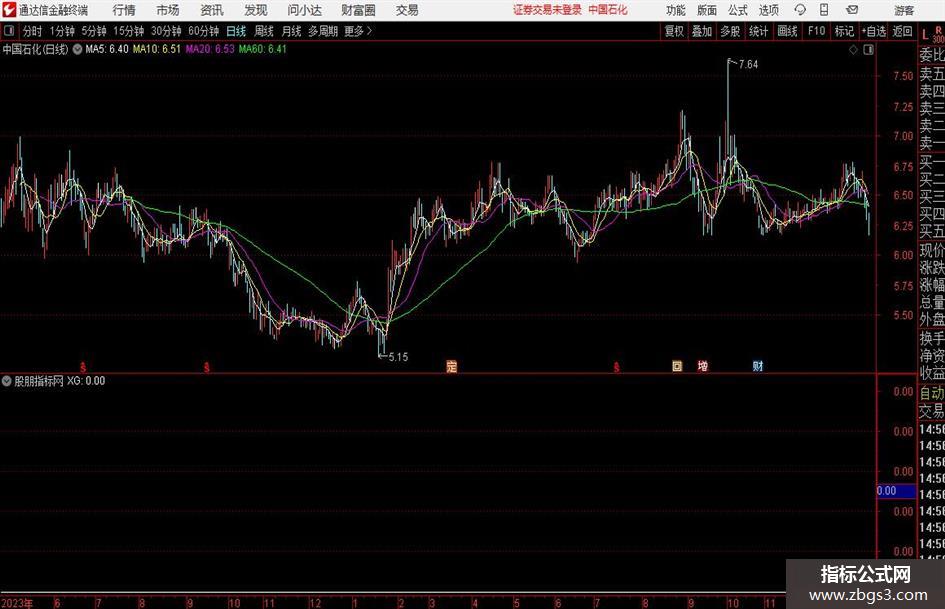Click the 通达信 red logo icon
This screenshot has width=945, height=609.
click(x=9, y=10)
